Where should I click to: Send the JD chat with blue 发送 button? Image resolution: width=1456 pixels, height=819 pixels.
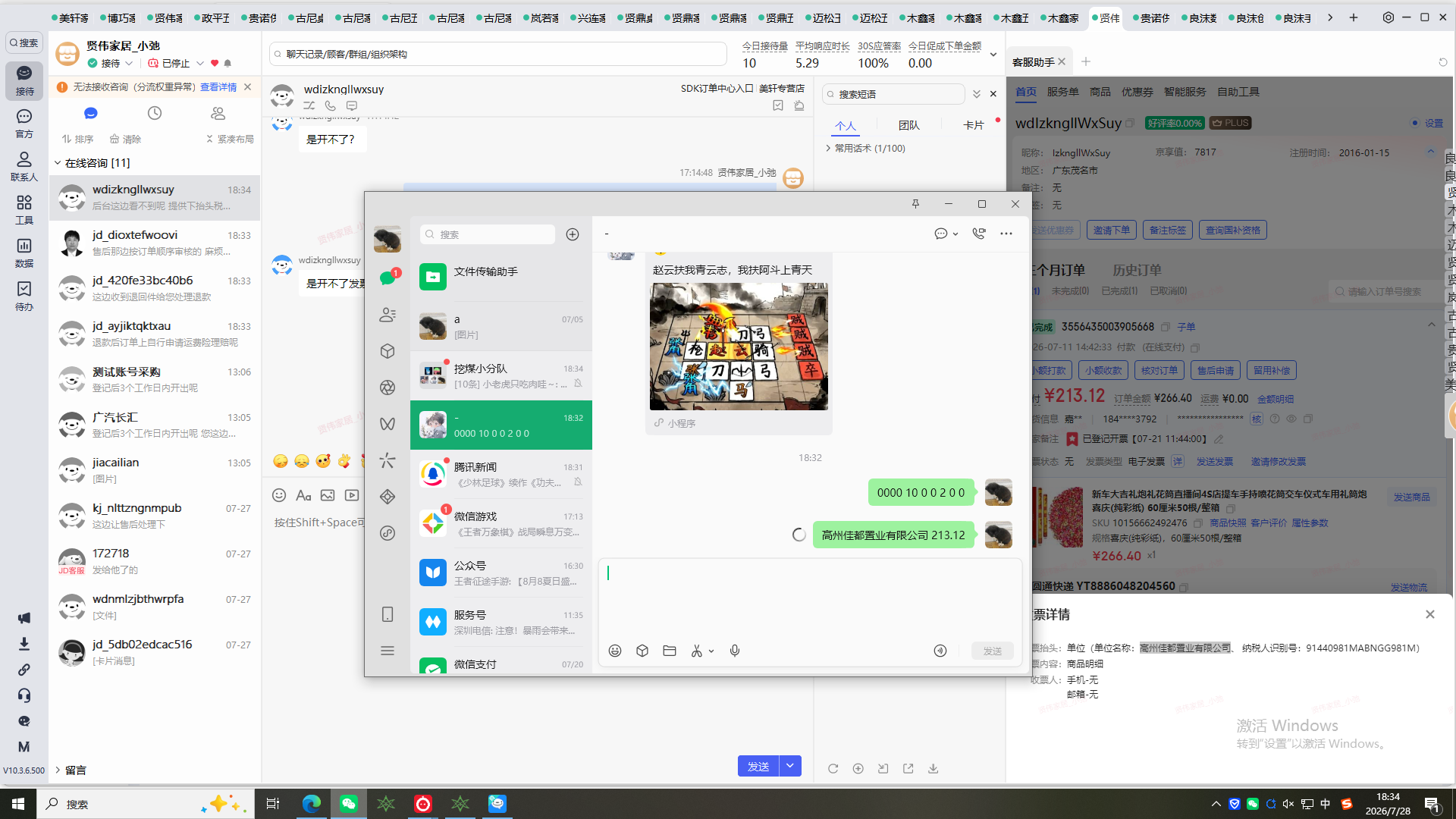pos(758,766)
